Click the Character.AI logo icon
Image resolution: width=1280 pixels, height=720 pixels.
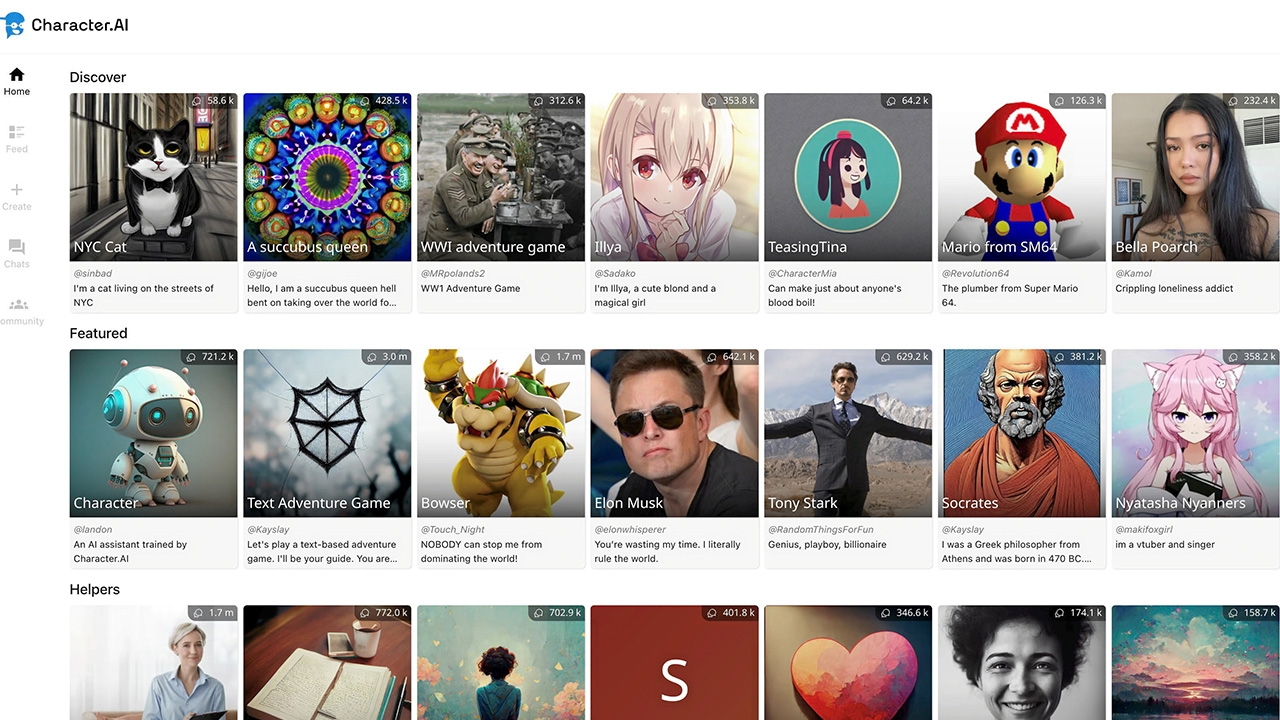(x=14, y=25)
